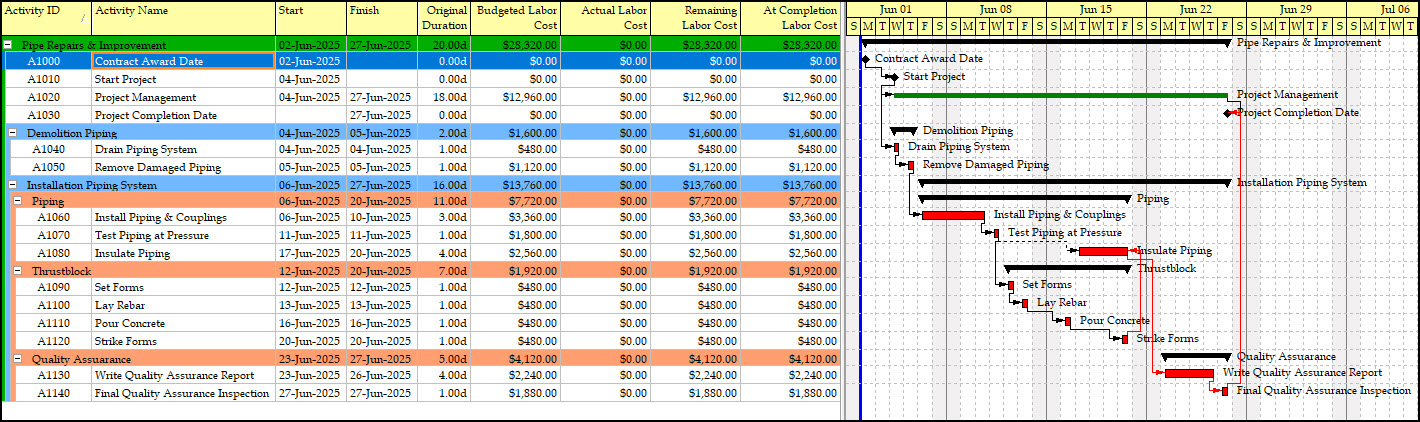Collapse the Installation Piping System group
The image size is (1420, 422).
[x=13, y=185]
